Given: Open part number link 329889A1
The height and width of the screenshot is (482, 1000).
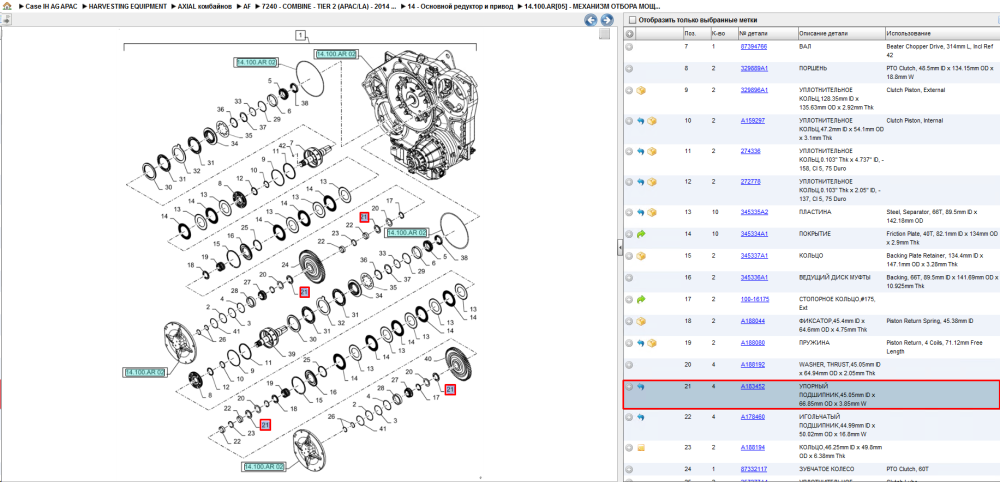Looking at the screenshot, I should coord(754,68).
